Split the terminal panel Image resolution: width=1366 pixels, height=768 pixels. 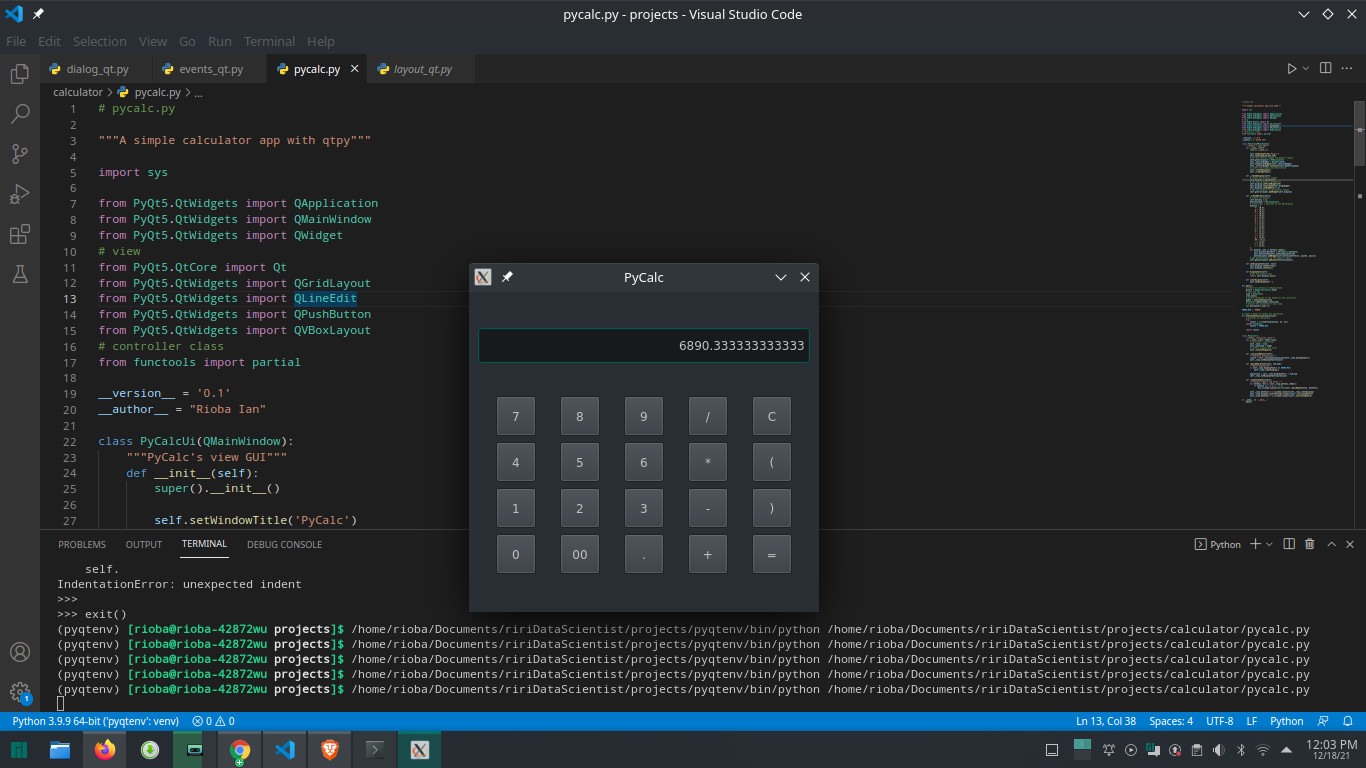click(x=1289, y=544)
